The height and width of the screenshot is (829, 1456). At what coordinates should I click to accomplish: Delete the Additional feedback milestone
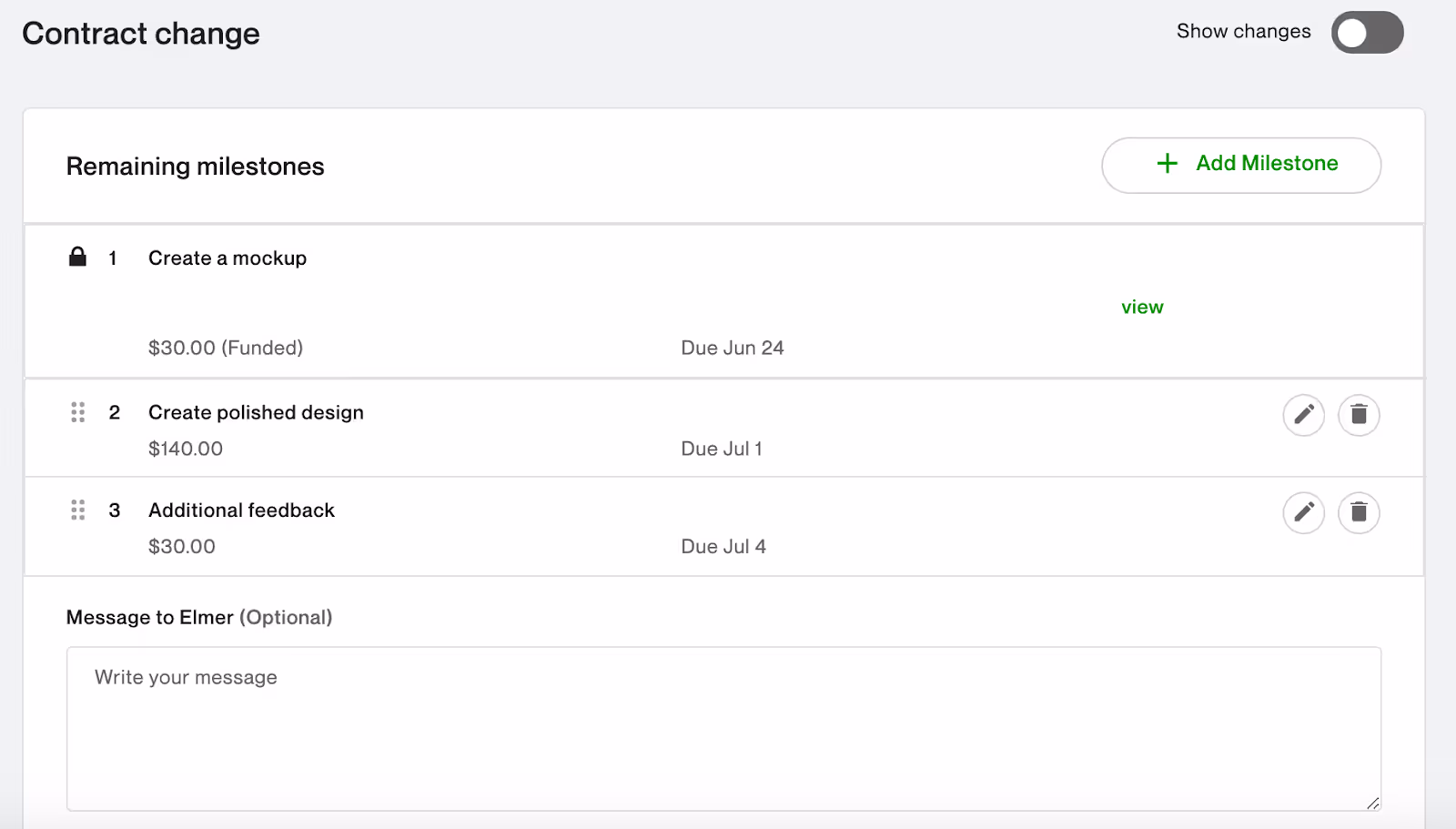click(1359, 512)
